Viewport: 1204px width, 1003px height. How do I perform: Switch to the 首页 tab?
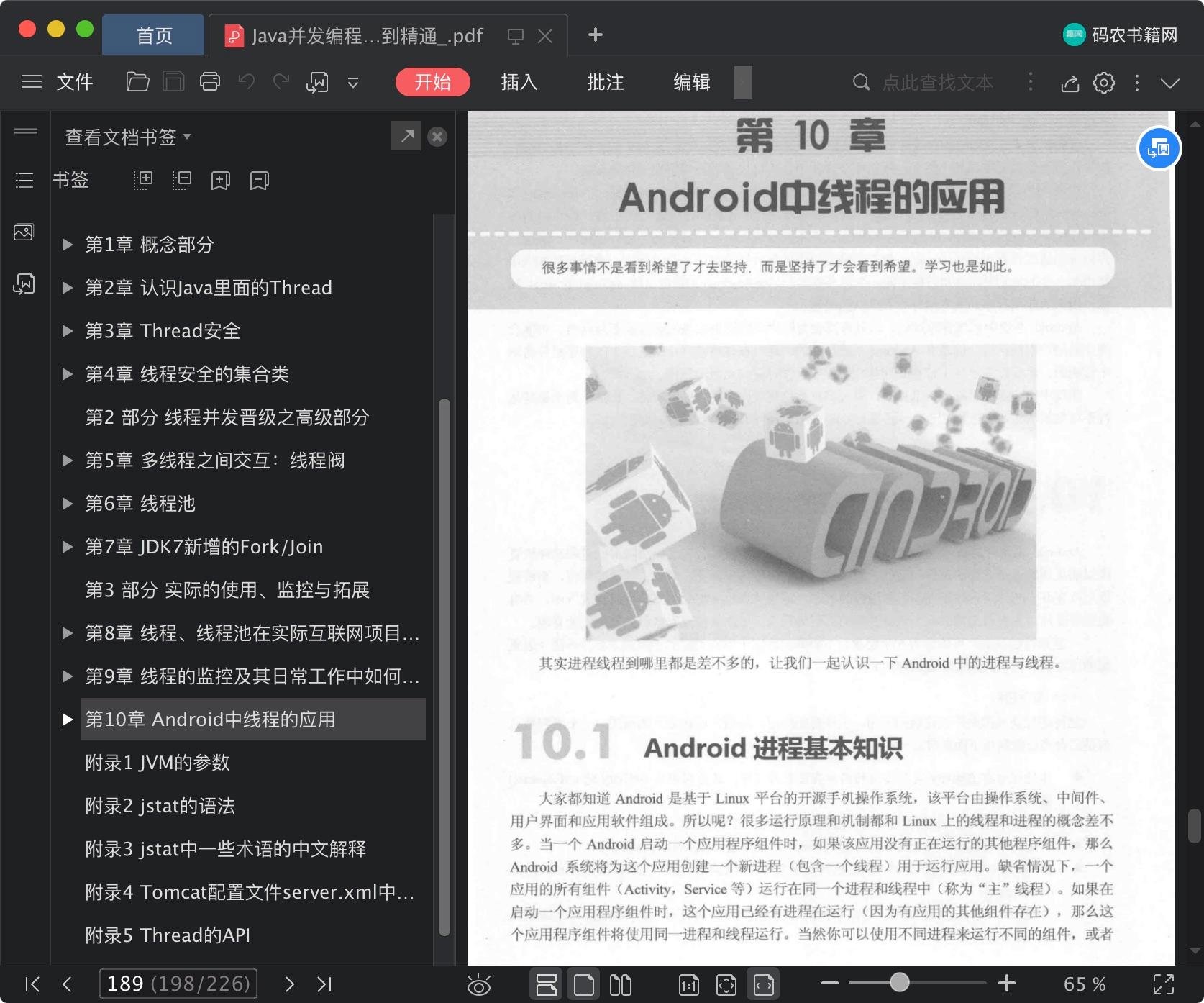pyautogui.click(x=154, y=35)
